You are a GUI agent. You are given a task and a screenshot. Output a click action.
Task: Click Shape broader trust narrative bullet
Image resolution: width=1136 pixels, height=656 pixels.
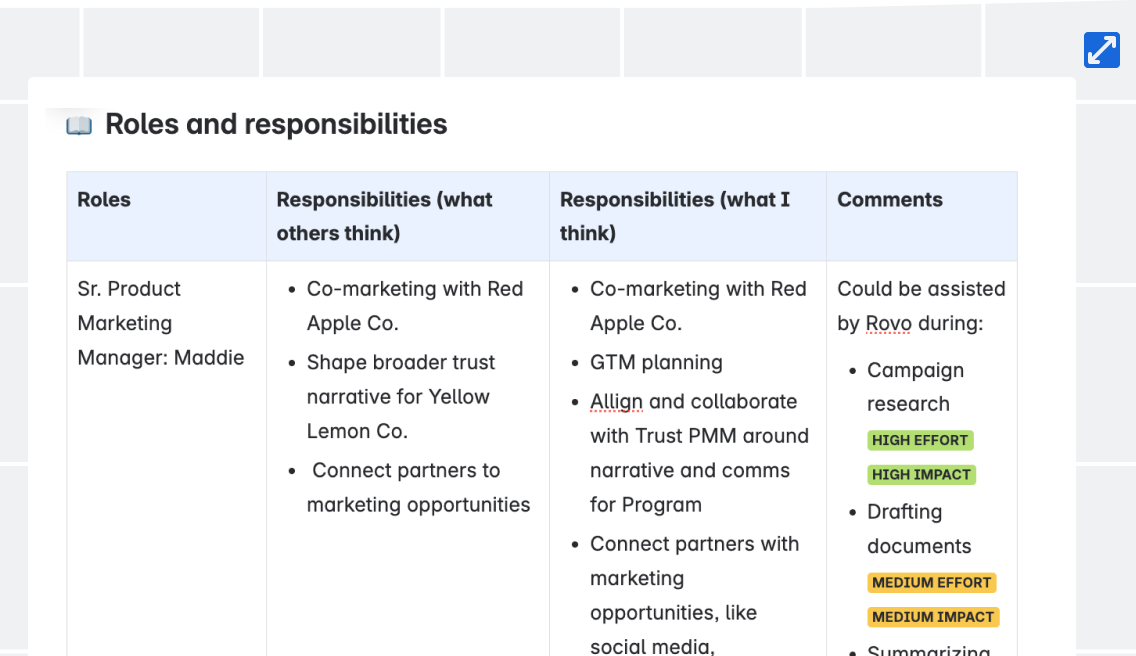click(401, 396)
